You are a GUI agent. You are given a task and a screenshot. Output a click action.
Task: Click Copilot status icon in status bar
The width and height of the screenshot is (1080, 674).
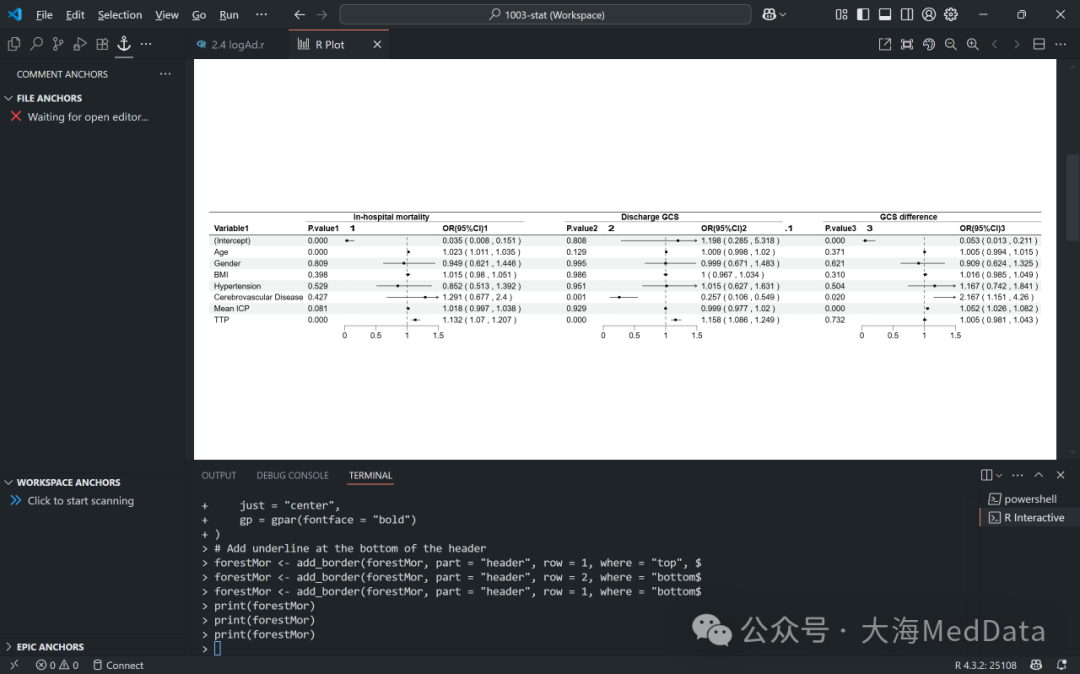(x=1036, y=665)
